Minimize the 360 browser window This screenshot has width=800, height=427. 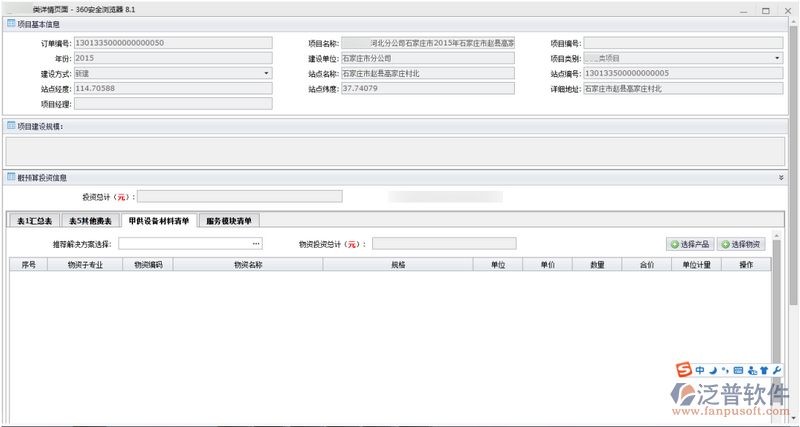(744, 10)
